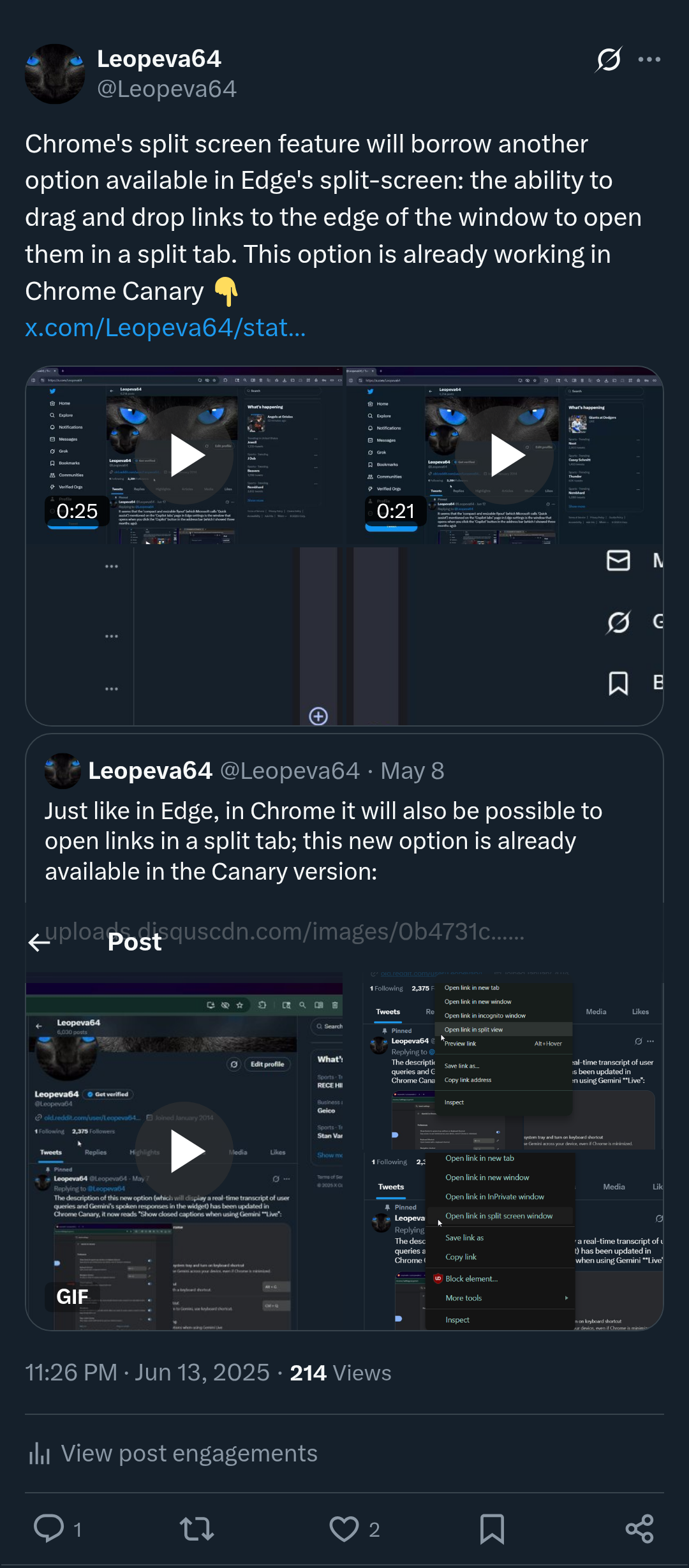The image size is (689, 1568).
Task: Open the thumbnail showing 'Open link in split screen window'
Action: click(x=513, y=1241)
